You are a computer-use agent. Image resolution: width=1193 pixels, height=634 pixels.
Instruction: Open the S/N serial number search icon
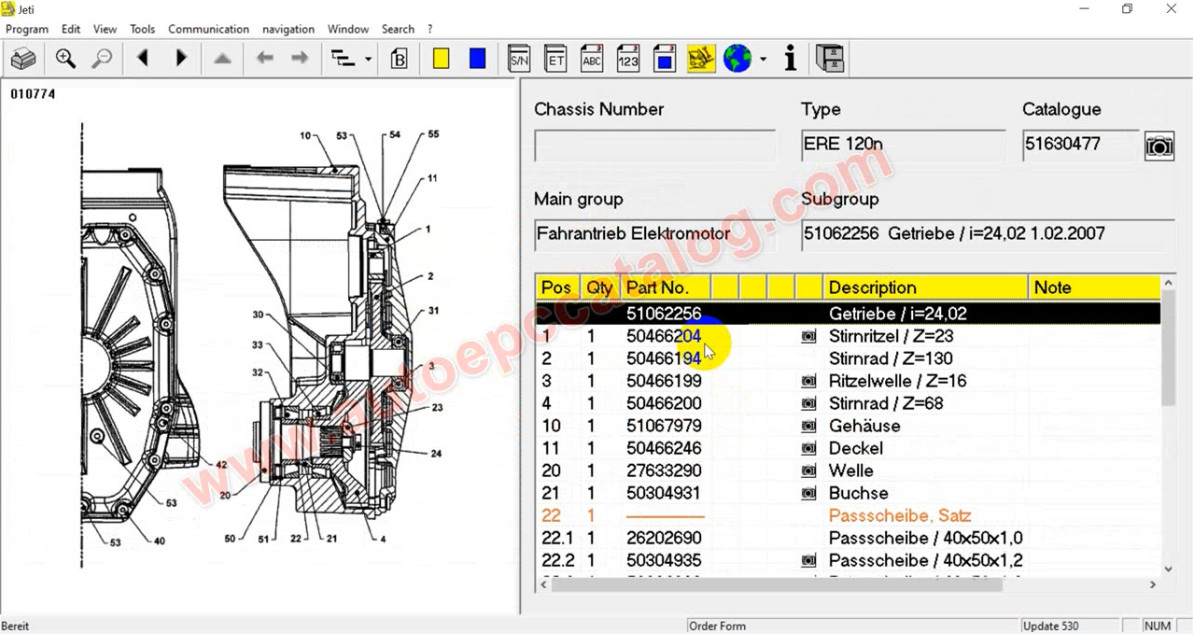[x=519, y=59]
